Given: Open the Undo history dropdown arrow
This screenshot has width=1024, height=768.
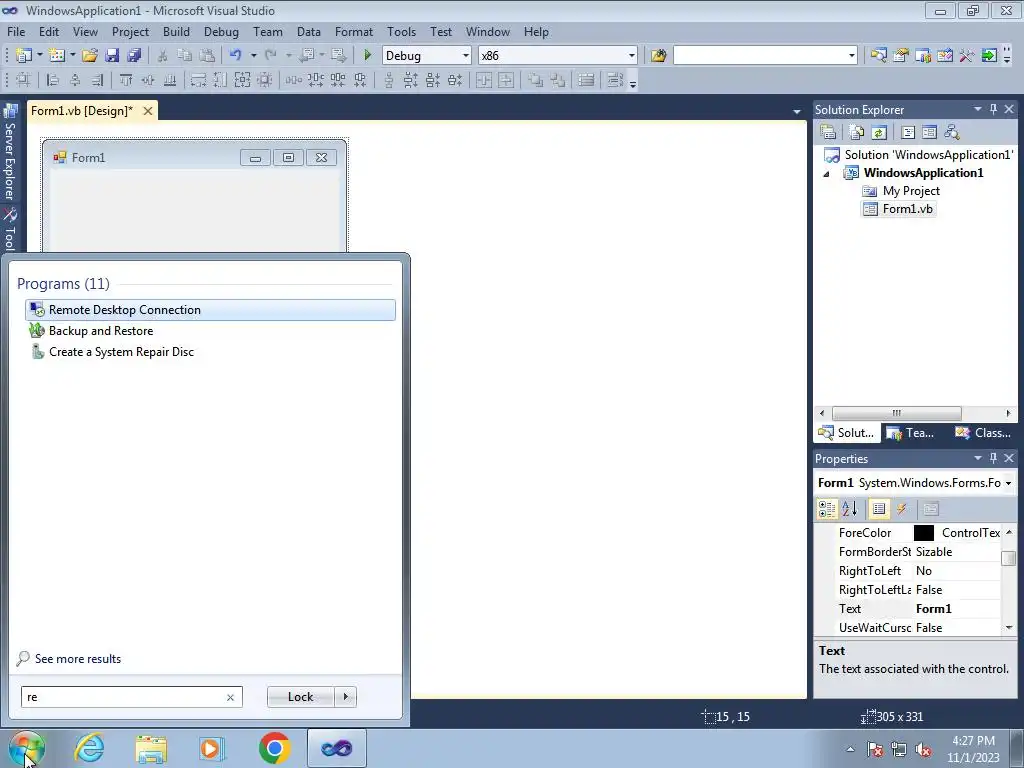Looking at the screenshot, I should [x=253, y=56].
